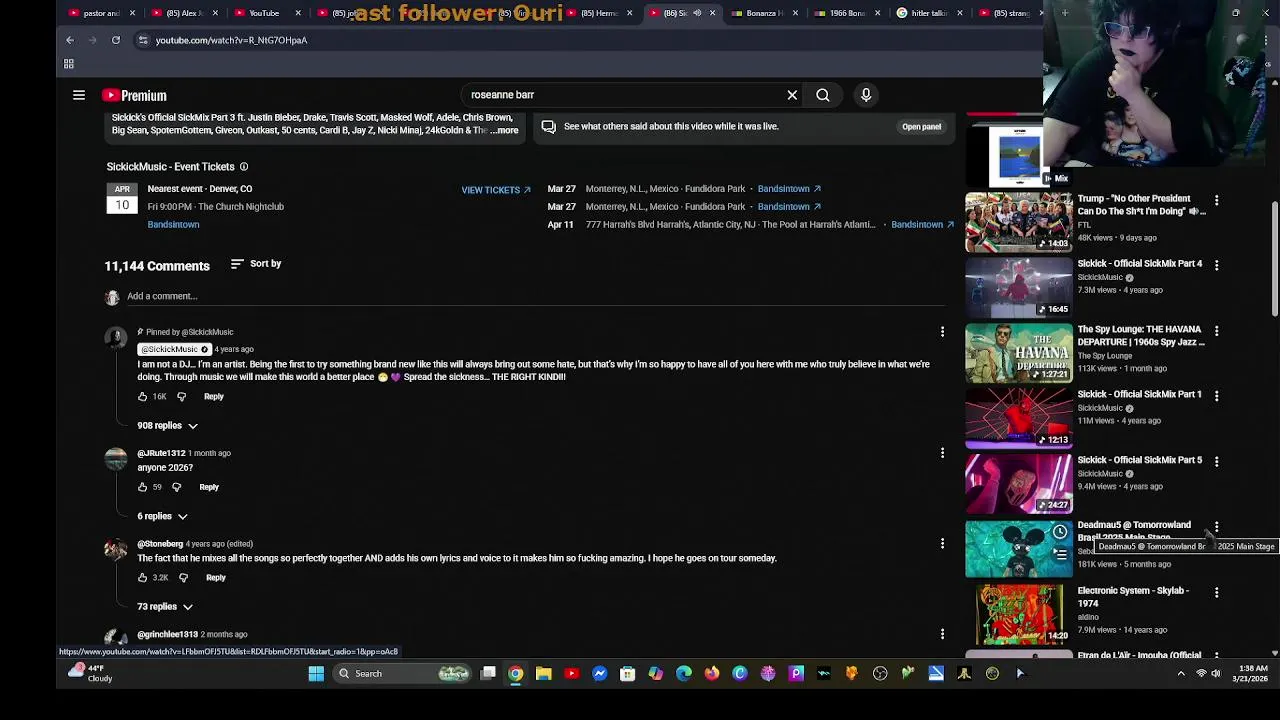This screenshot has height=720, width=1280.
Task: Reply to the pinned SickickMusic comment
Action: pyautogui.click(x=214, y=397)
